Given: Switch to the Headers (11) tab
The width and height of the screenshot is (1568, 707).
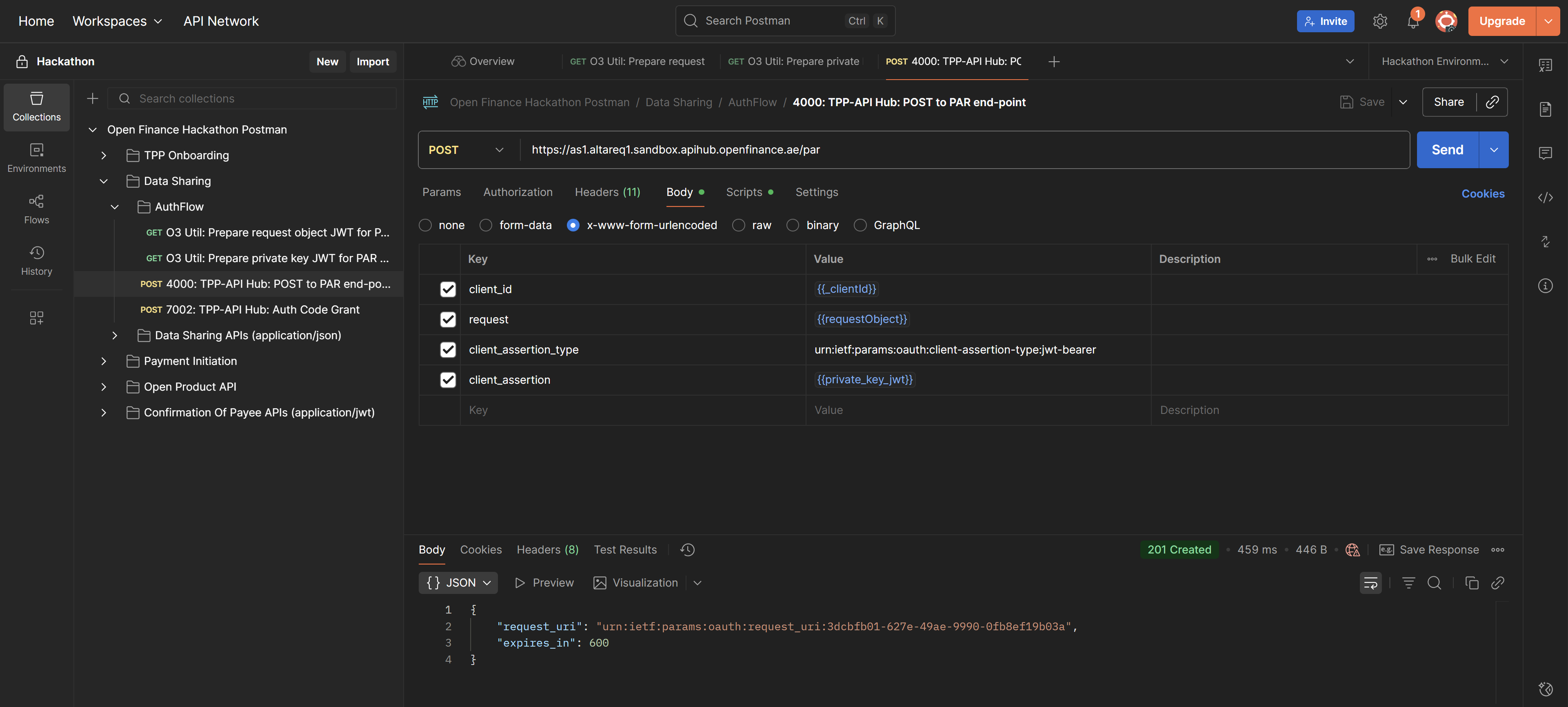Looking at the screenshot, I should tap(607, 192).
